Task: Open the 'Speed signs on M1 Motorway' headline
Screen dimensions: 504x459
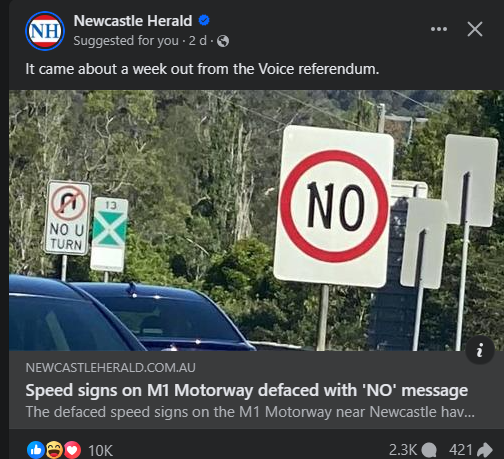Action: 247,390
